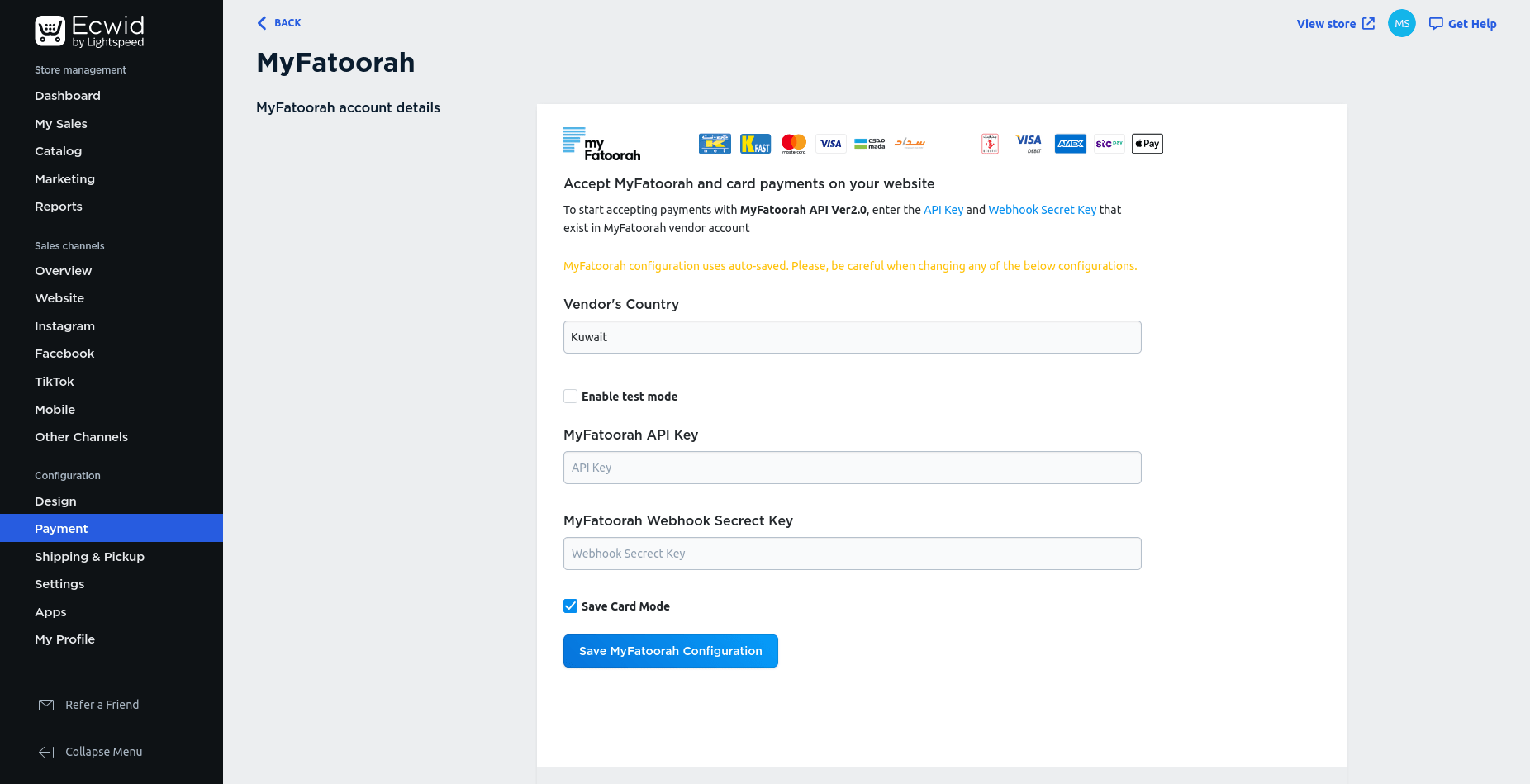Click the Refer a Friend envelope icon
The width and height of the screenshot is (1530, 784).
[x=46, y=705]
